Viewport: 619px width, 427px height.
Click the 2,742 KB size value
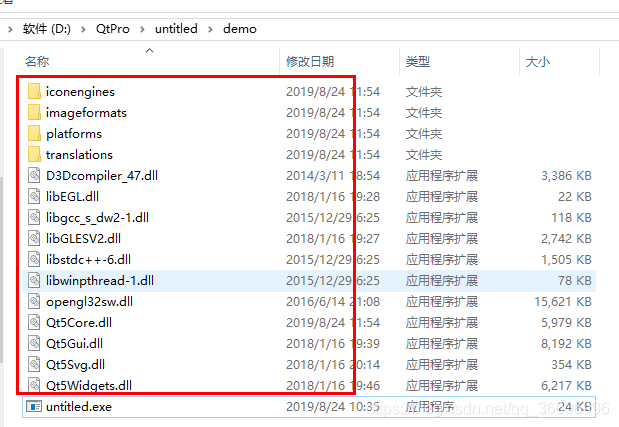(566, 239)
